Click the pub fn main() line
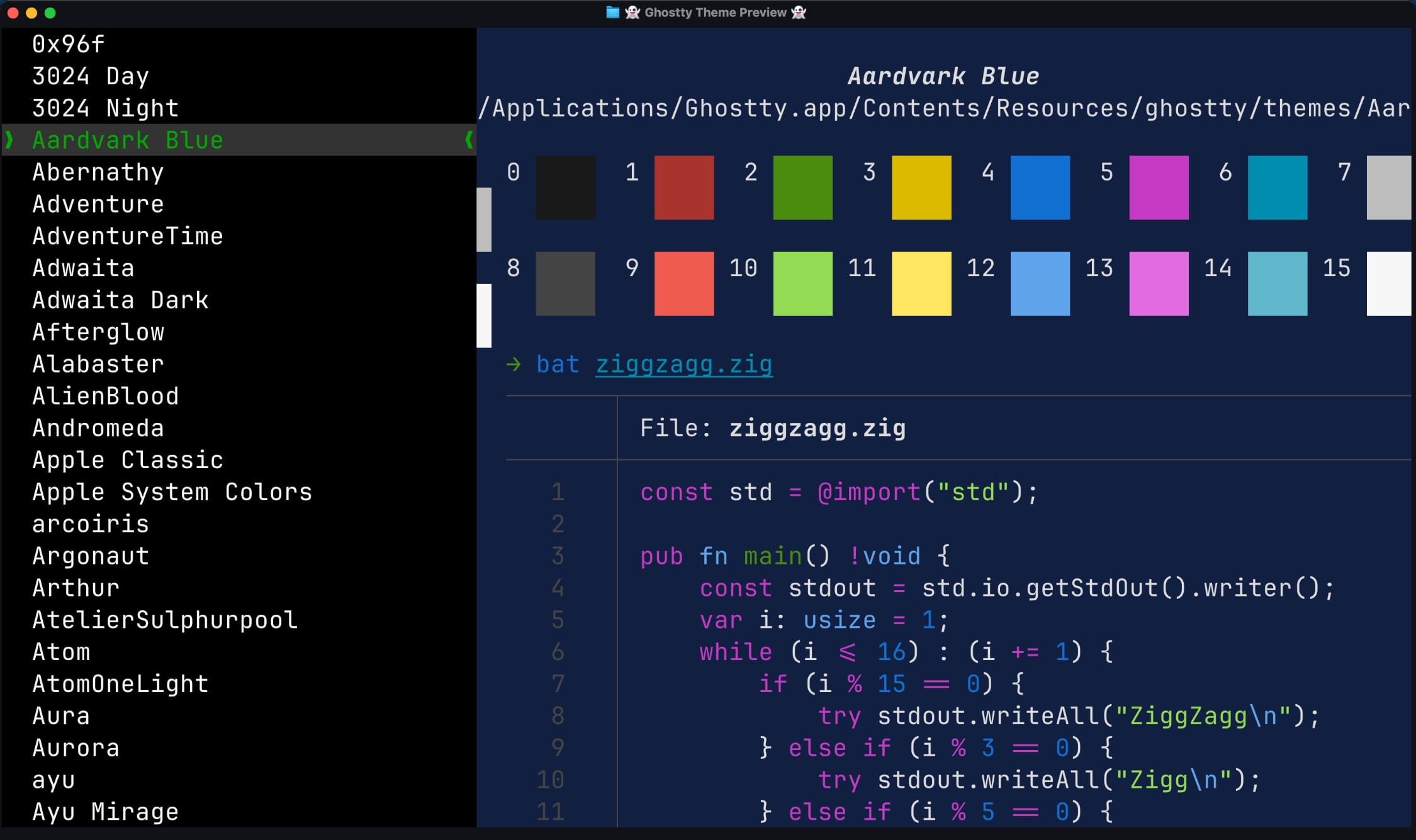Screen dimensions: 1416x840 tap(795, 556)
